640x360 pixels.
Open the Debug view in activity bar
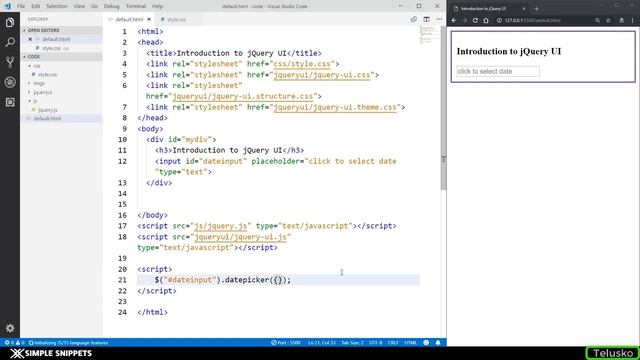click(x=10, y=82)
